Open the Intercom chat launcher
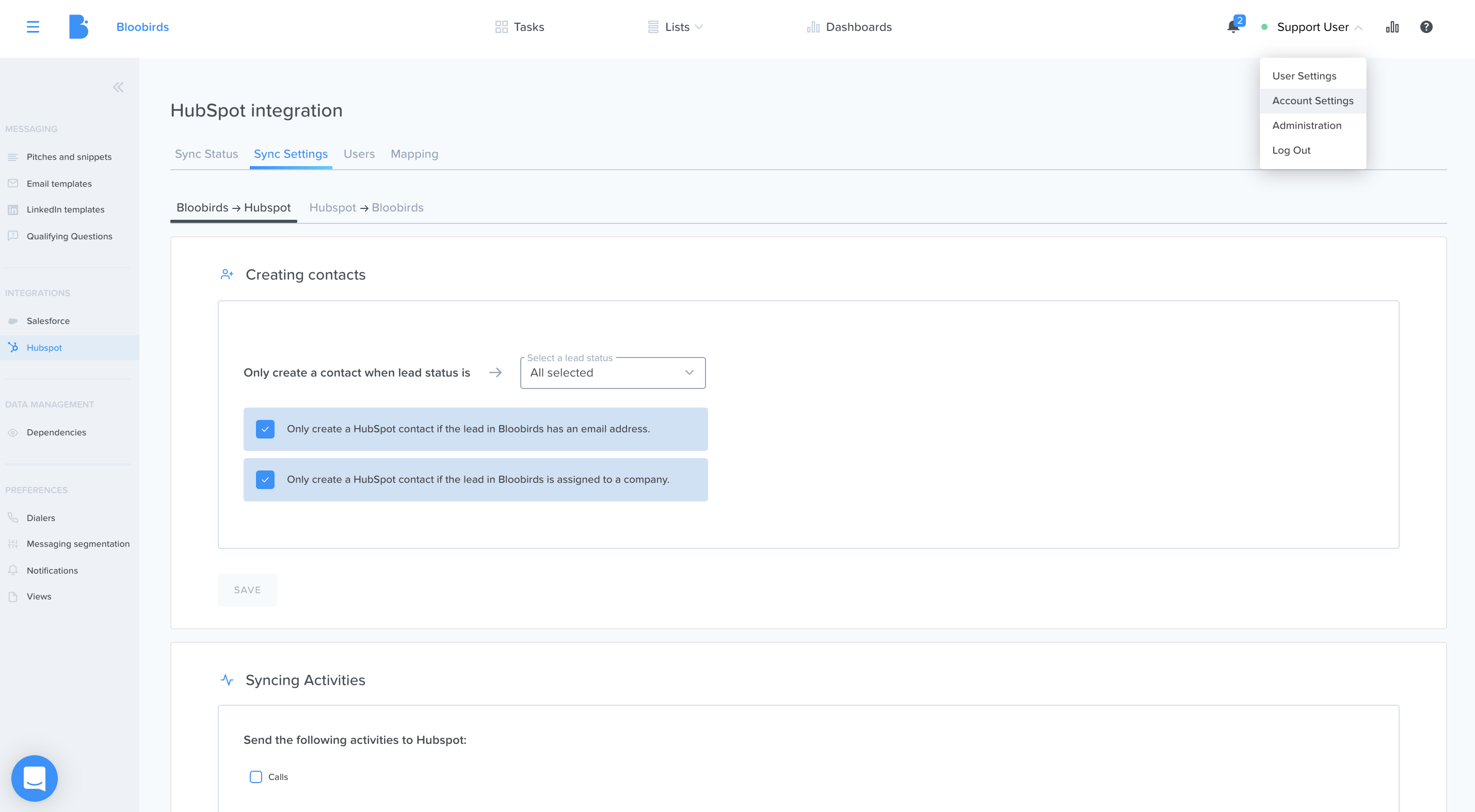The height and width of the screenshot is (812, 1475). (x=35, y=778)
